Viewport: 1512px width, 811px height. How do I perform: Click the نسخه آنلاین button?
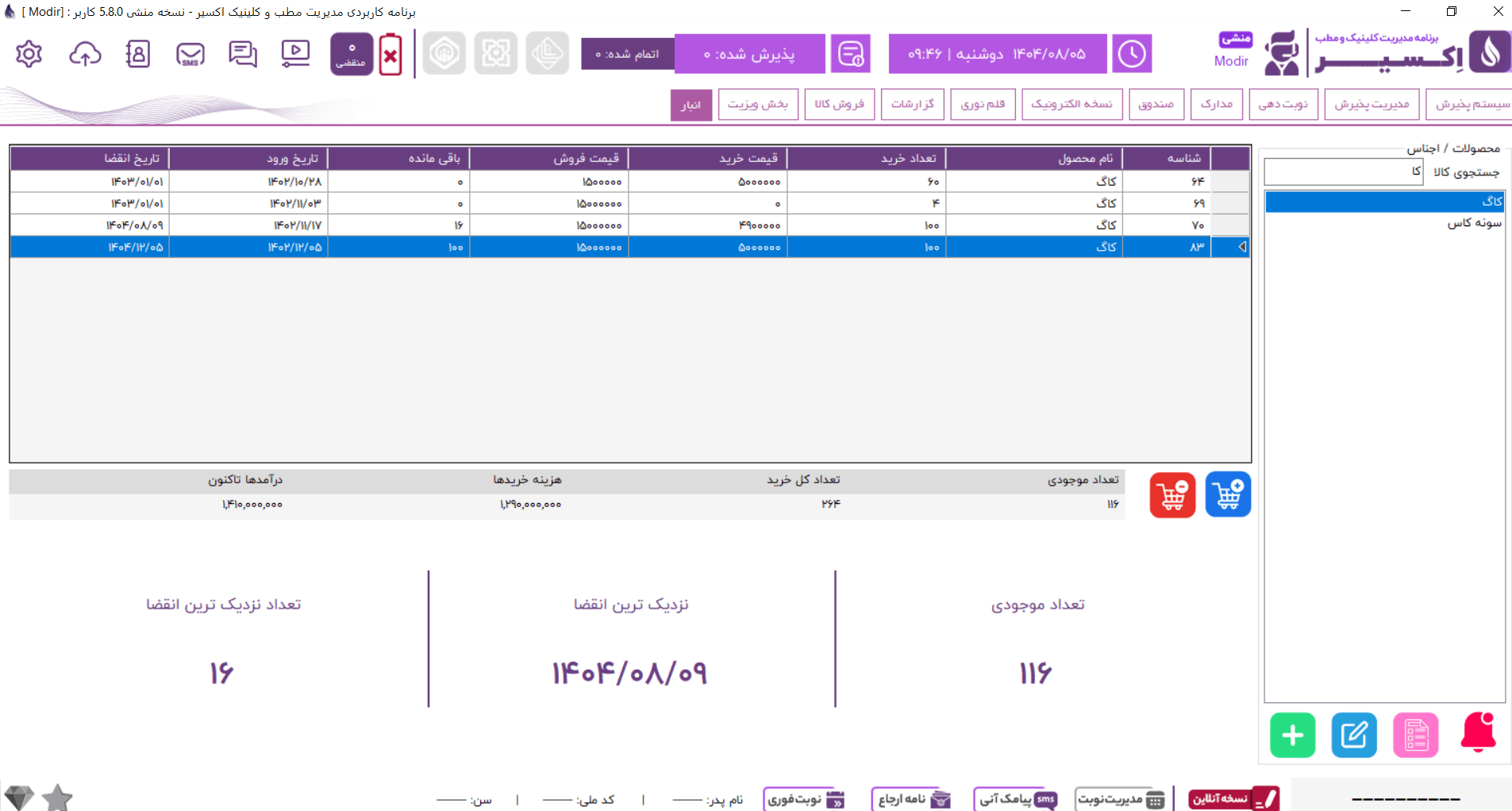(x=1233, y=798)
